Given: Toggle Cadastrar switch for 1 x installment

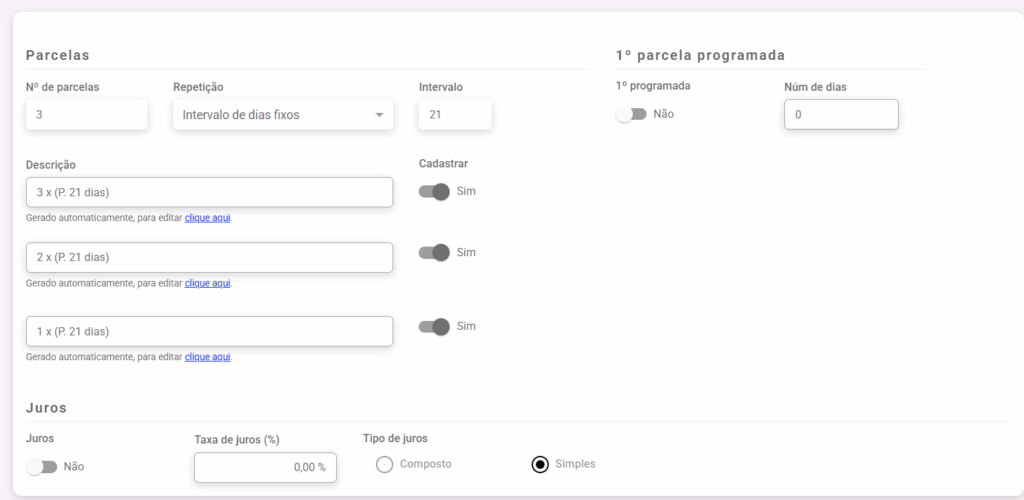Looking at the screenshot, I should pos(434,326).
